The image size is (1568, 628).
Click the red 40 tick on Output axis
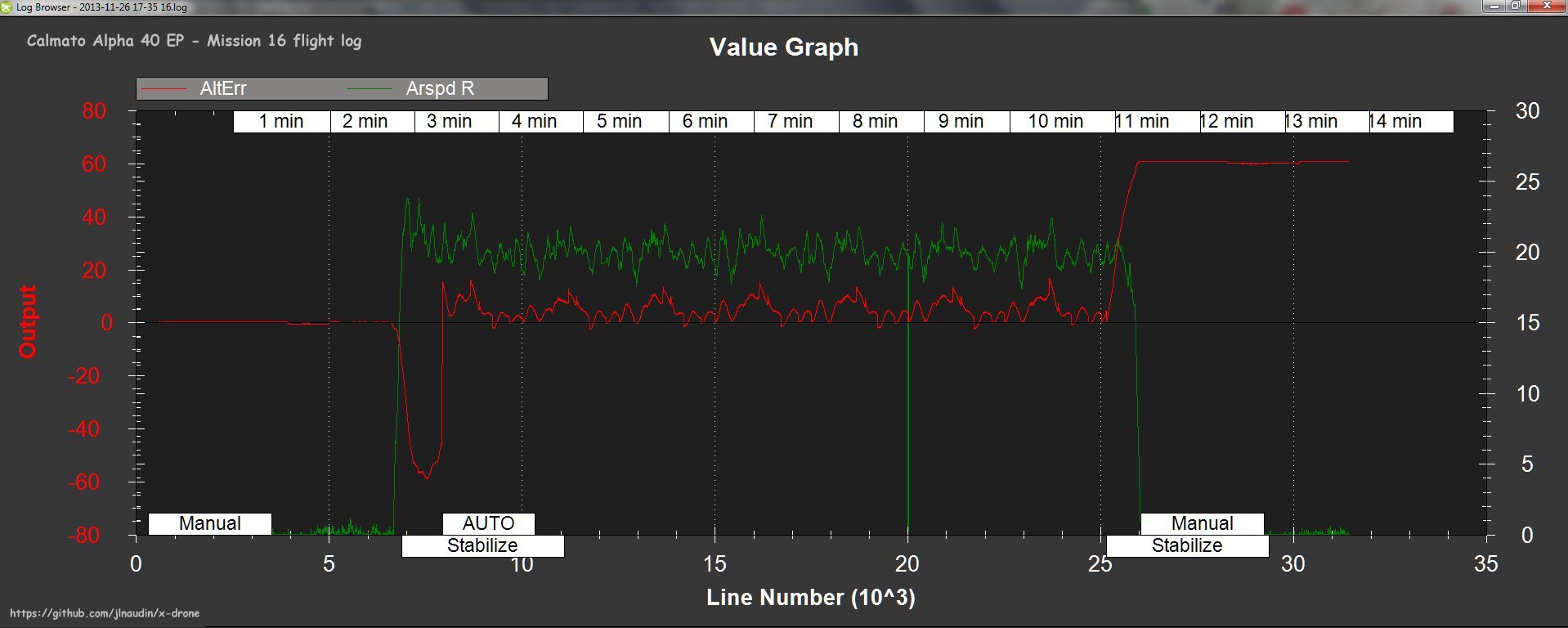click(x=94, y=217)
